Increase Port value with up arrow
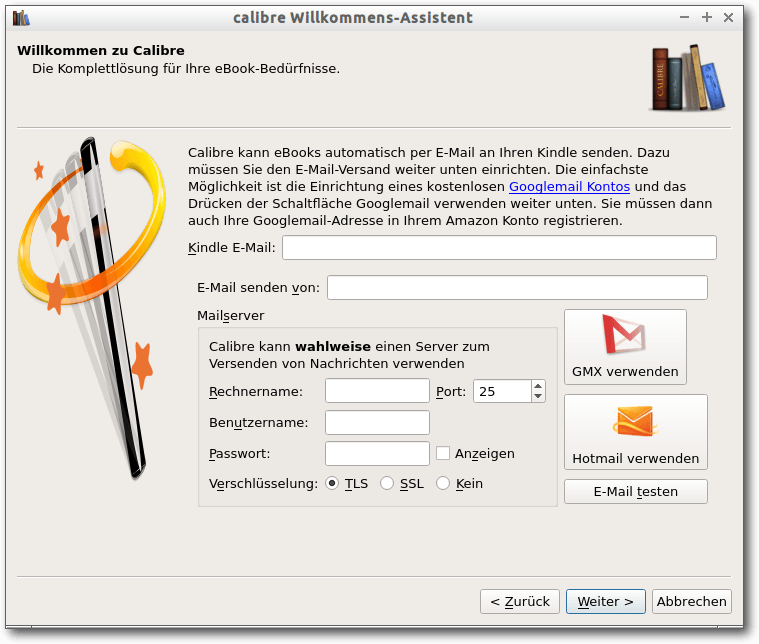Viewport: 759px width, 644px height. 538,386
